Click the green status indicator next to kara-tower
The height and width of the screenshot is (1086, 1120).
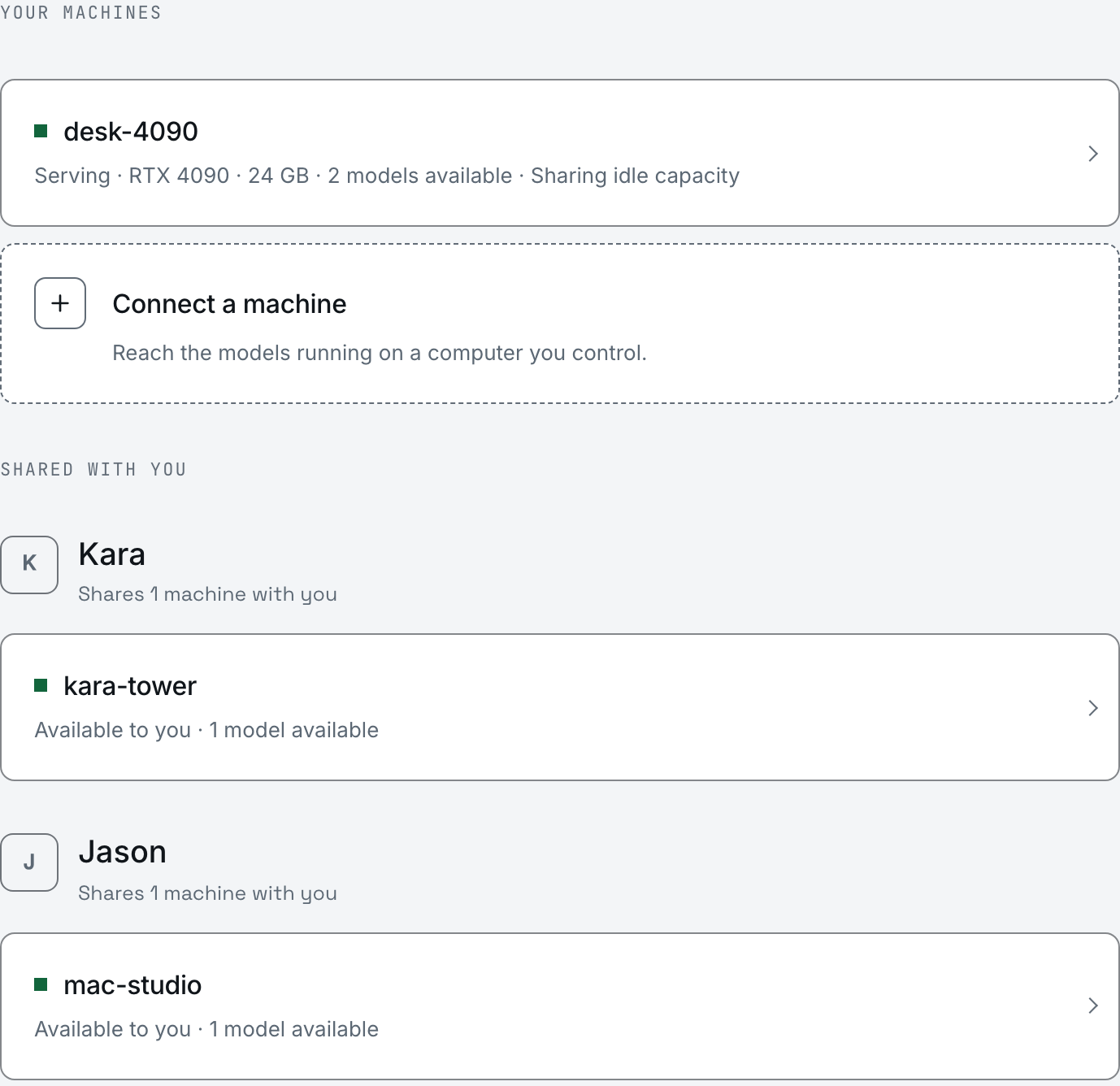(x=41, y=685)
